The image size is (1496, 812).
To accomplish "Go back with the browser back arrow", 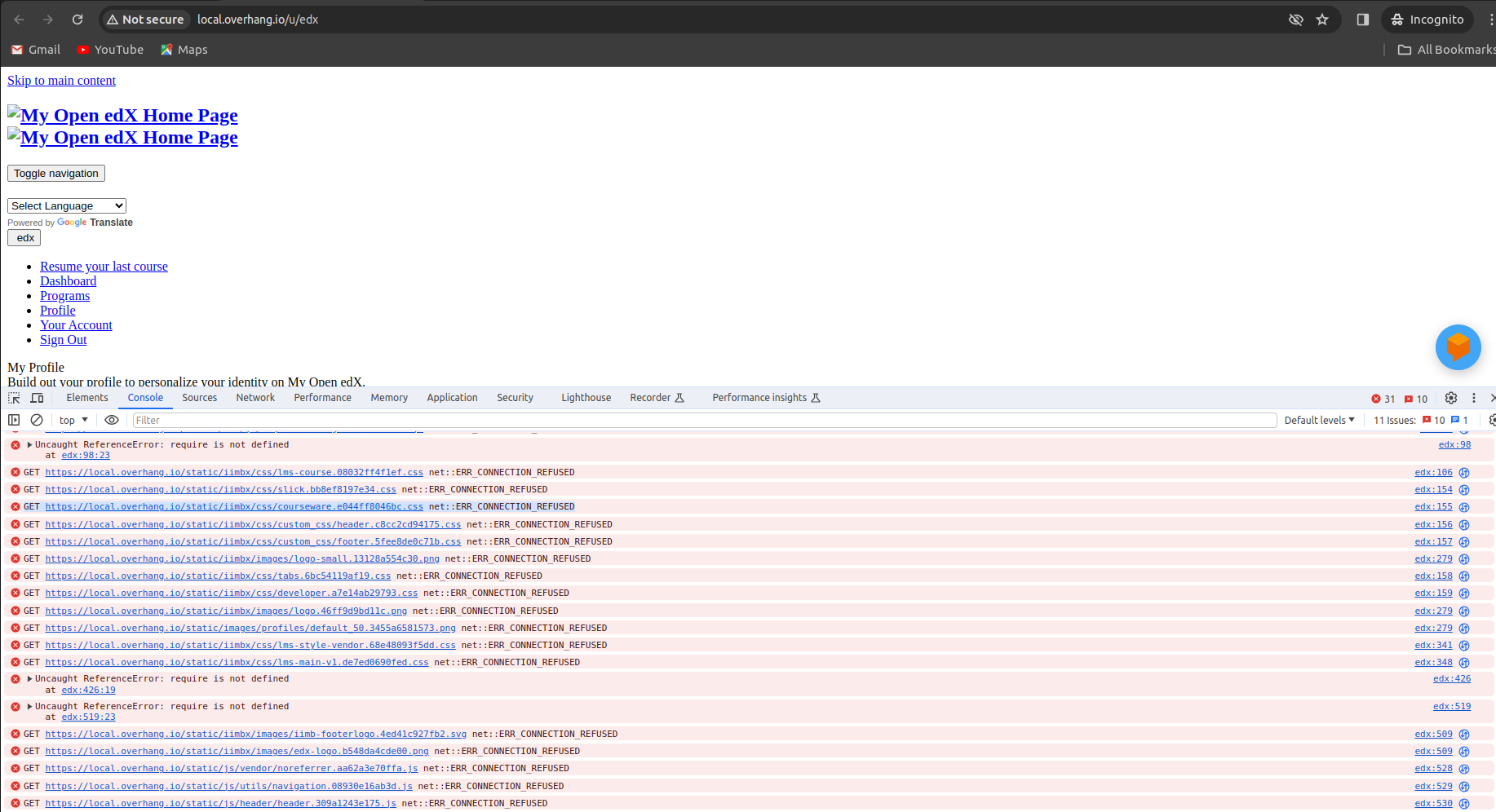I will pos(19,20).
